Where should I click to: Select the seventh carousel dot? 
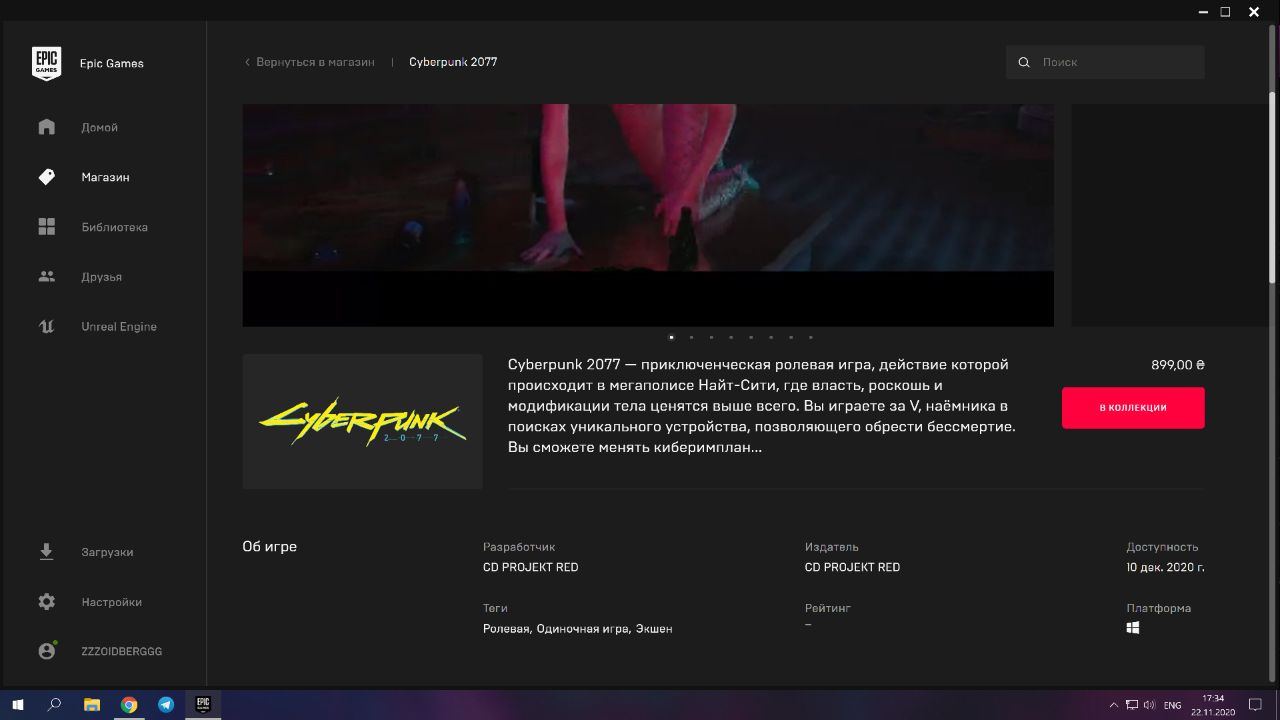point(791,337)
